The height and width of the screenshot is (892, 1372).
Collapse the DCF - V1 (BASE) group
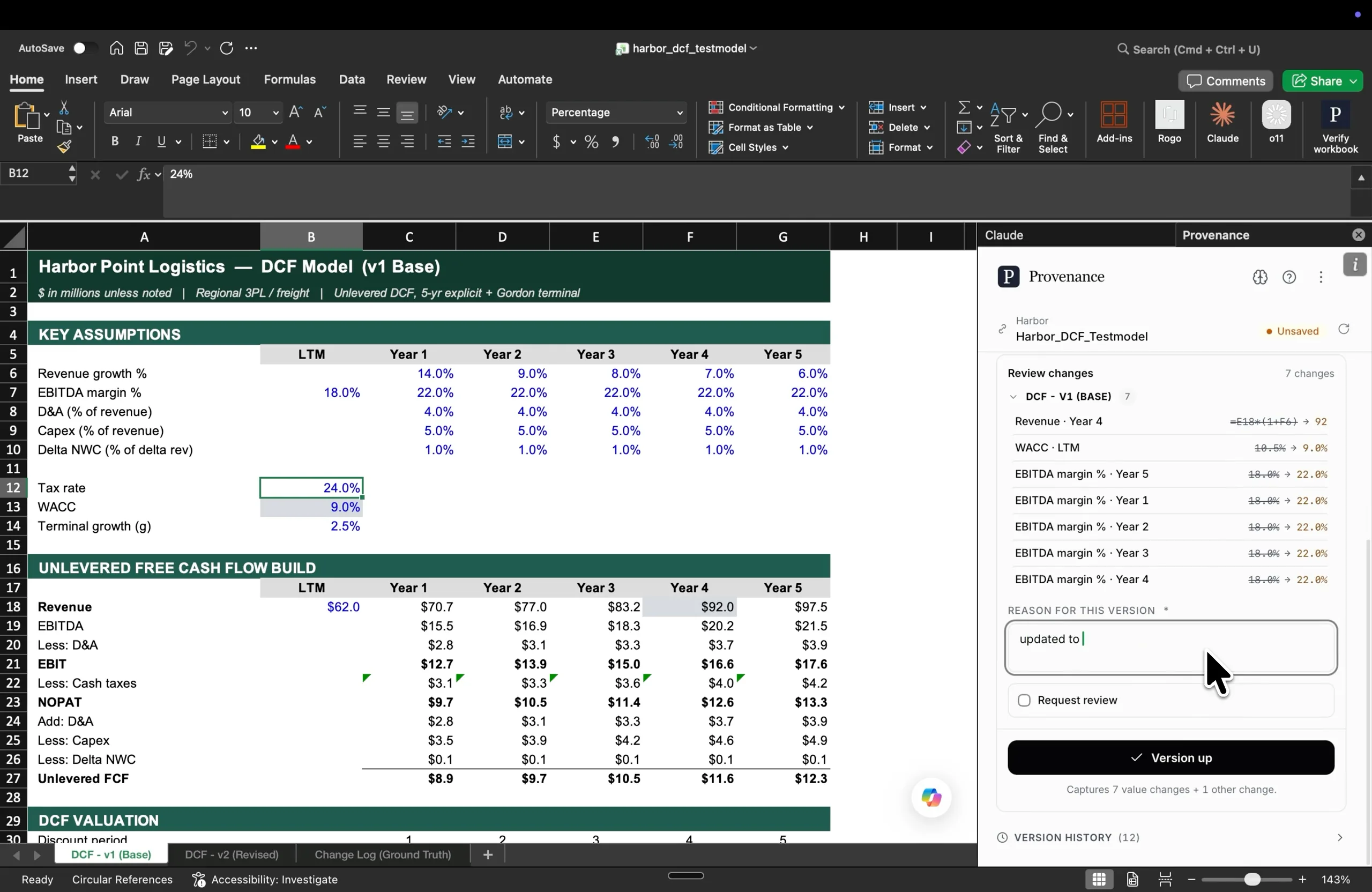tap(1013, 397)
